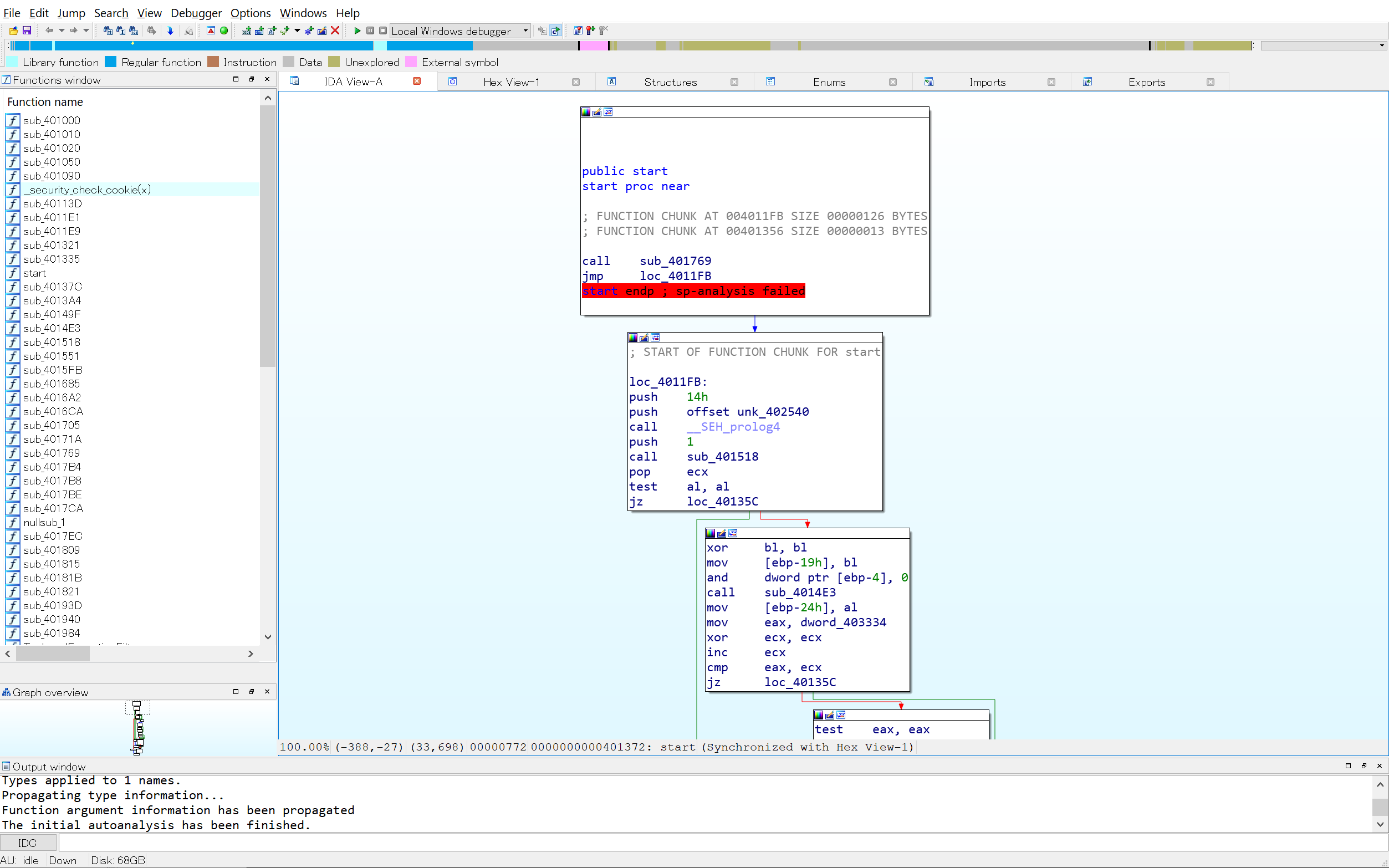Click the blue down-arrow jump icon
The image size is (1389, 868).
coord(171,31)
